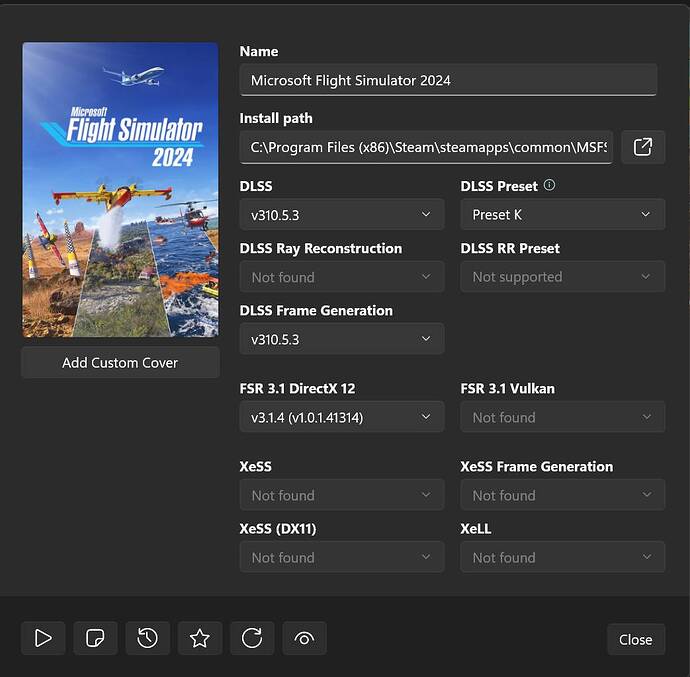The image size is (690, 677).
Task: Open the FSR 3.1 DirectX 12 dropdown
Action: (x=342, y=417)
